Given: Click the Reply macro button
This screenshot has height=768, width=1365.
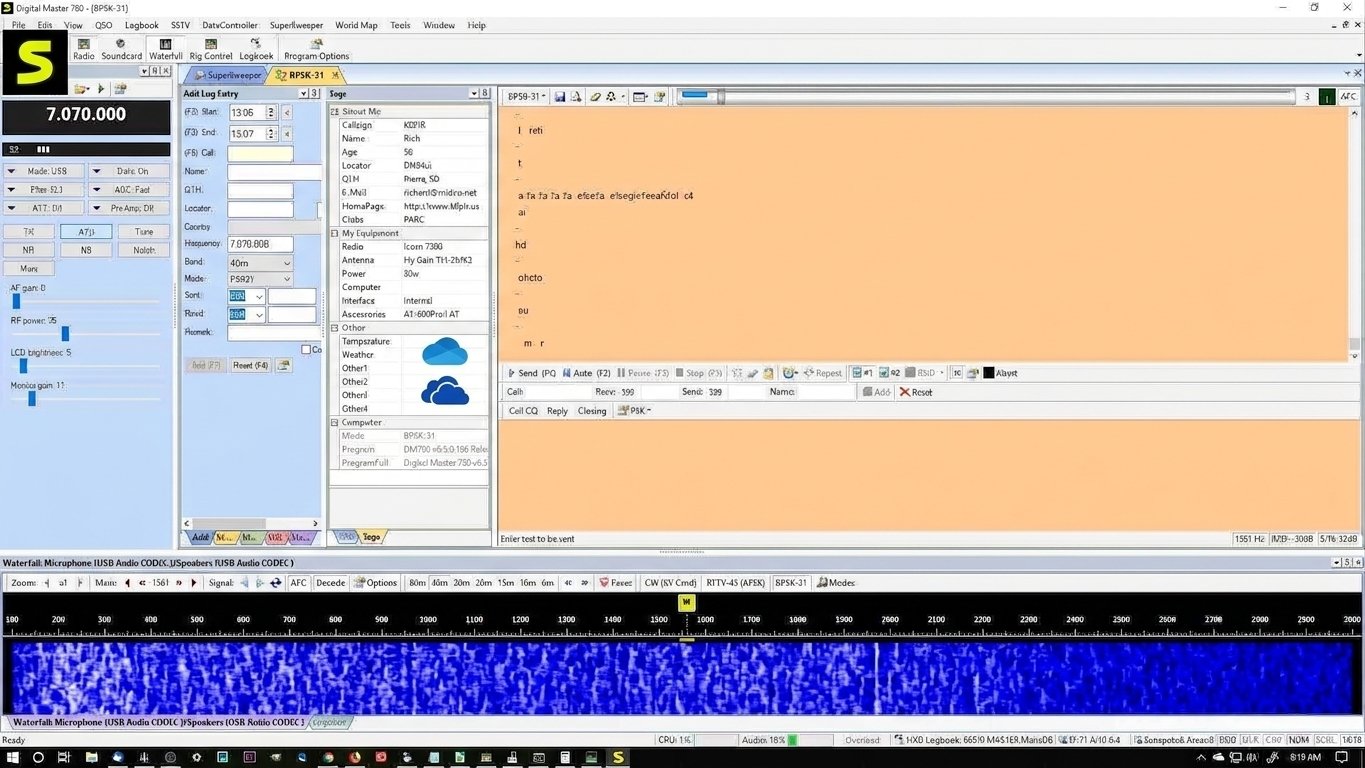Looking at the screenshot, I should click(x=557, y=411).
